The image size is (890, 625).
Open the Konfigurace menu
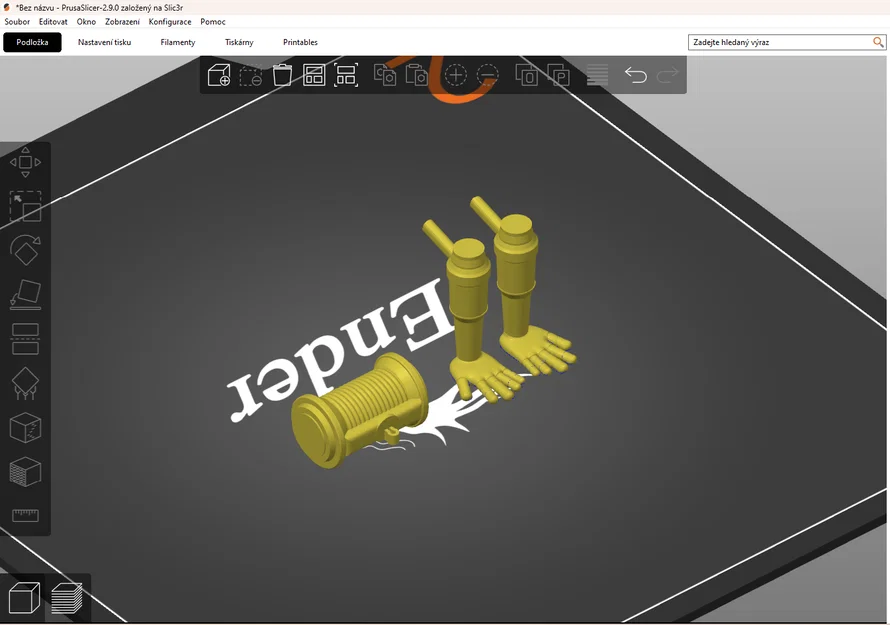coord(170,22)
